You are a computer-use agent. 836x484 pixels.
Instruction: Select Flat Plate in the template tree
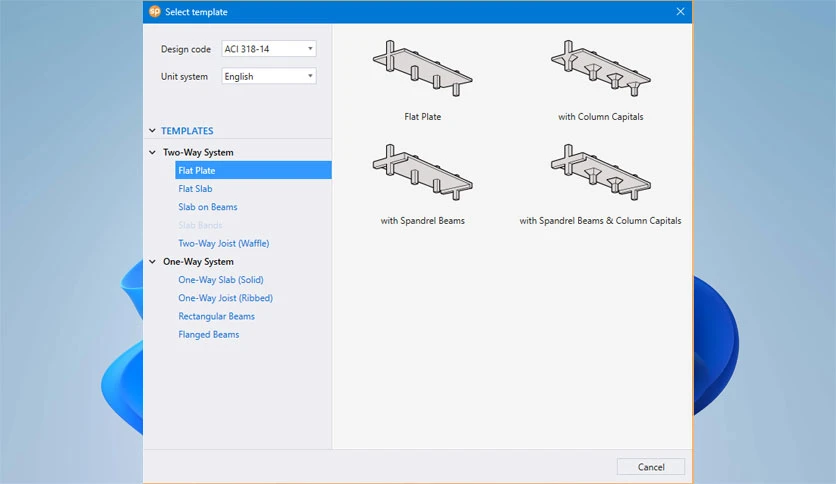click(253, 171)
